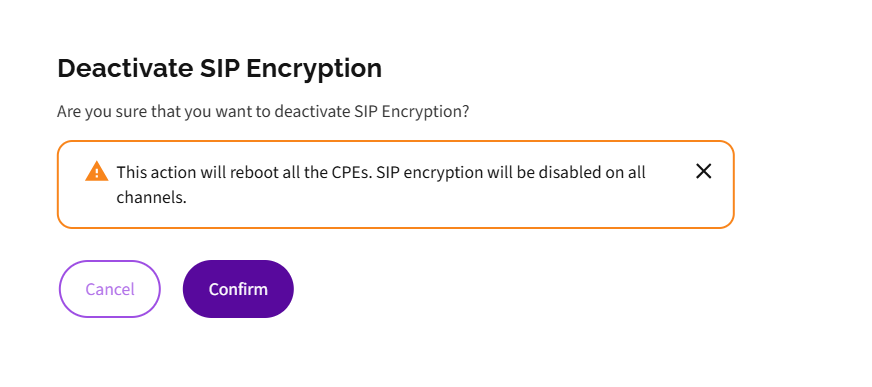The width and height of the screenshot is (872, 387).
Task: Select the Deactivate SIP Encryption heading
Action: (x=220, y=68)
